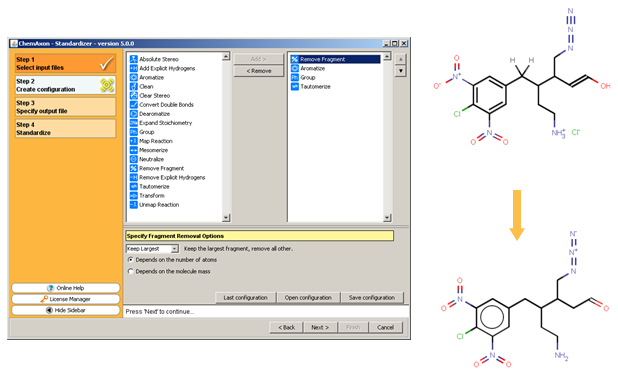Move selected action down with arrow button
The image size is (618, 374).
coord(400,71)
